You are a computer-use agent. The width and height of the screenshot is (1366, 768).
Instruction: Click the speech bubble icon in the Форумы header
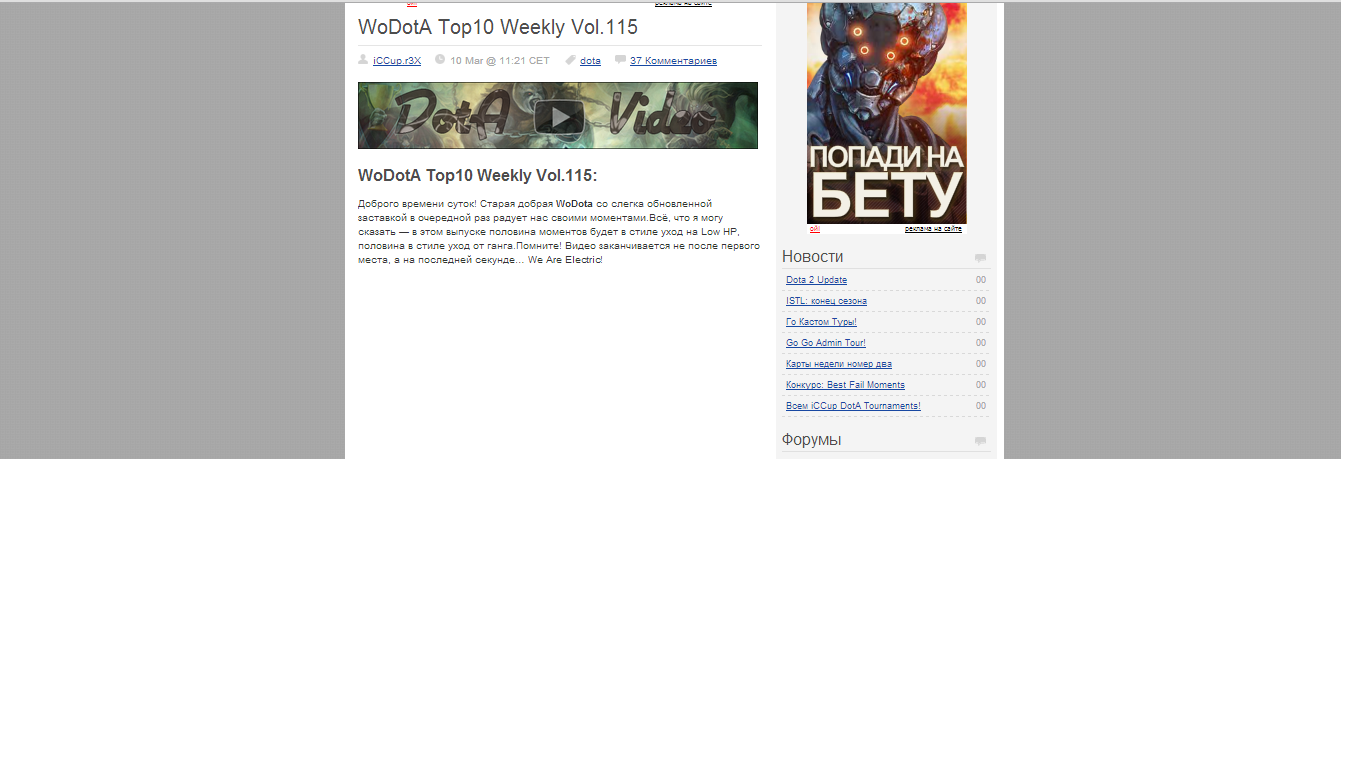(x=980, y=441)
